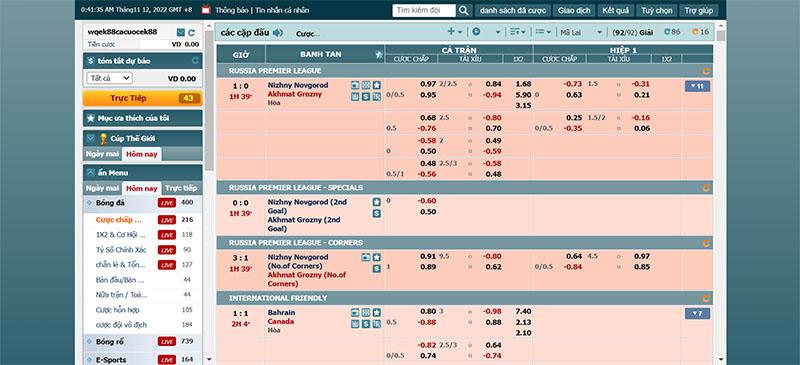Expand the 11 more markets for Nizhny Novgorod

point(697,86)
